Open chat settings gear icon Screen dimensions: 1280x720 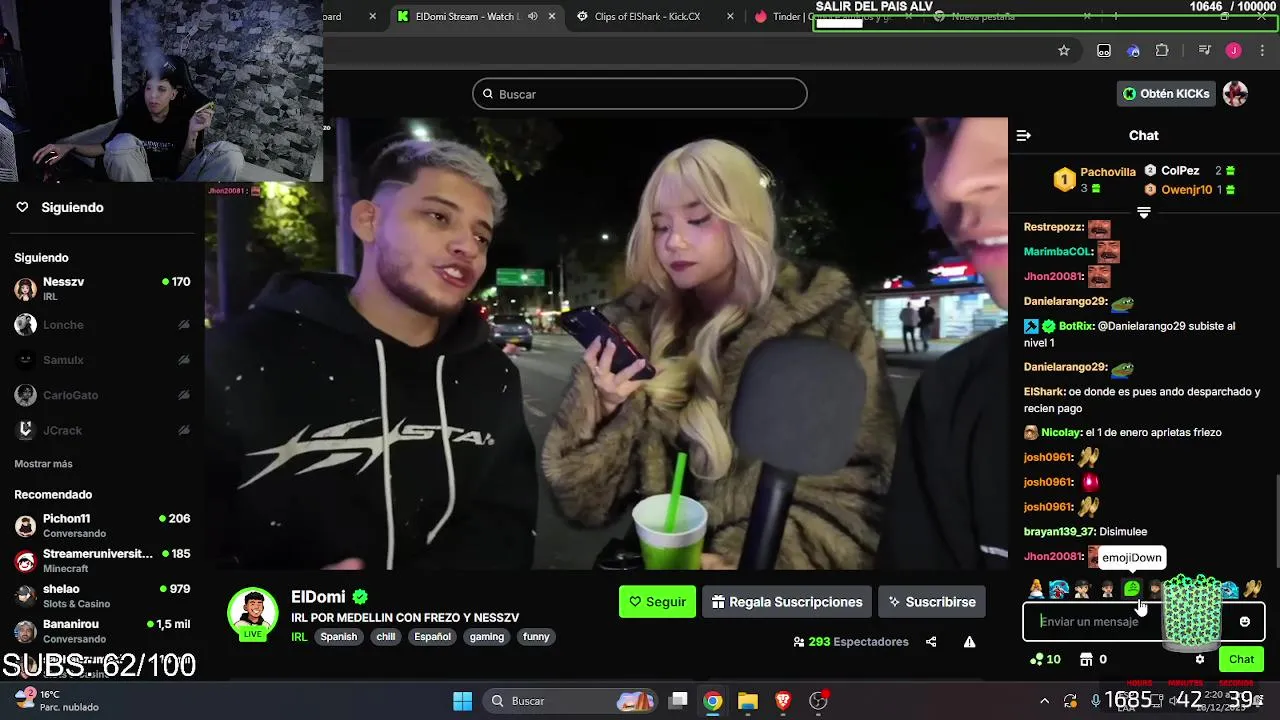tap(1200, 659)
